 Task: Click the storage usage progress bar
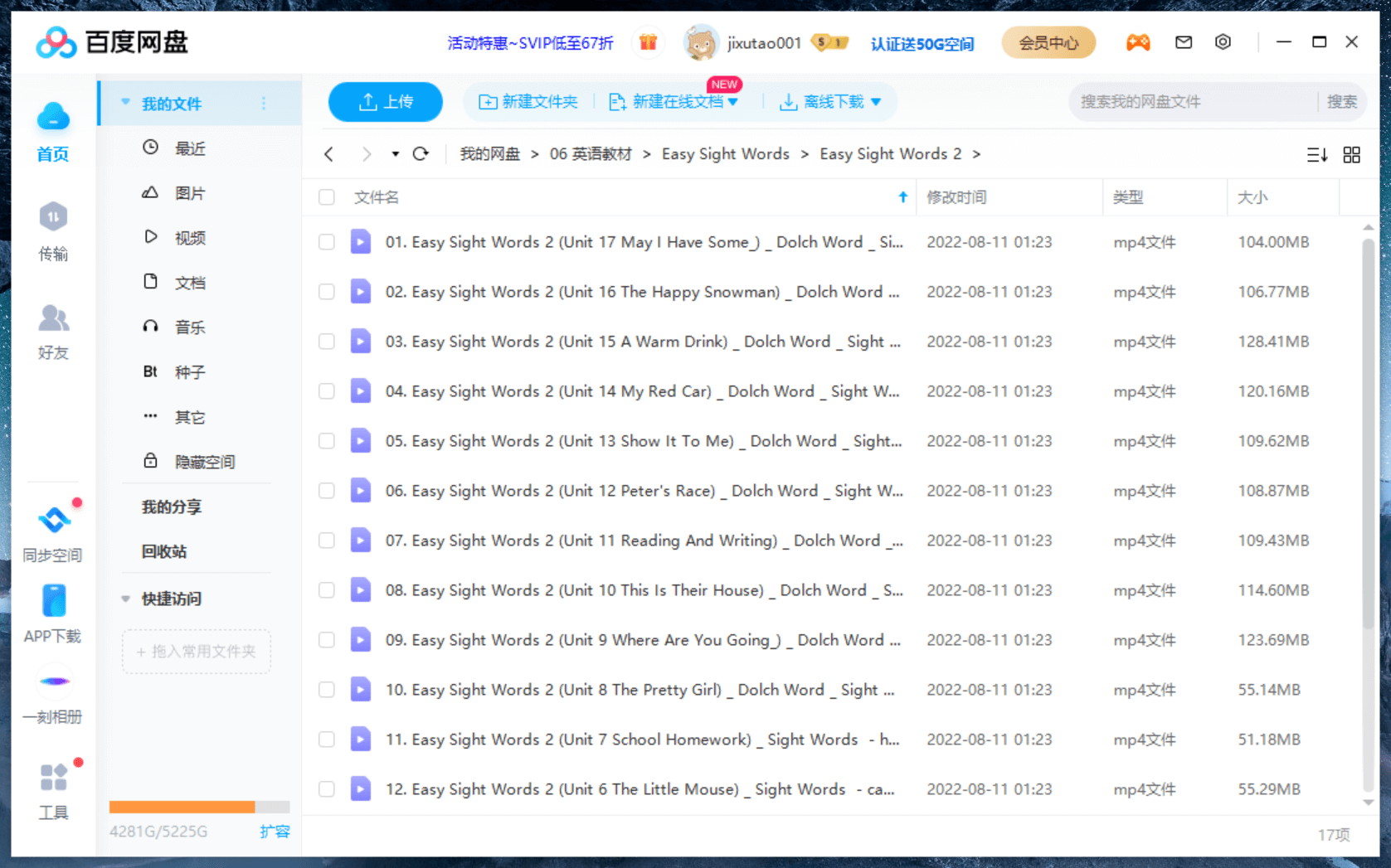click(x=199, y=807)
